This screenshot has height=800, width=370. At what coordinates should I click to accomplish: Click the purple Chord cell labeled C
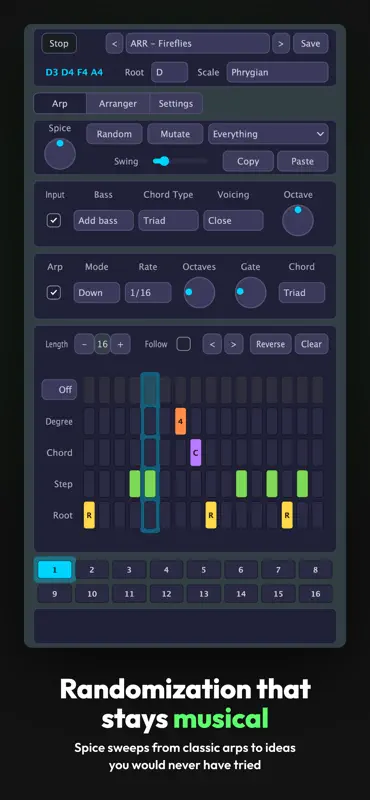195,453
